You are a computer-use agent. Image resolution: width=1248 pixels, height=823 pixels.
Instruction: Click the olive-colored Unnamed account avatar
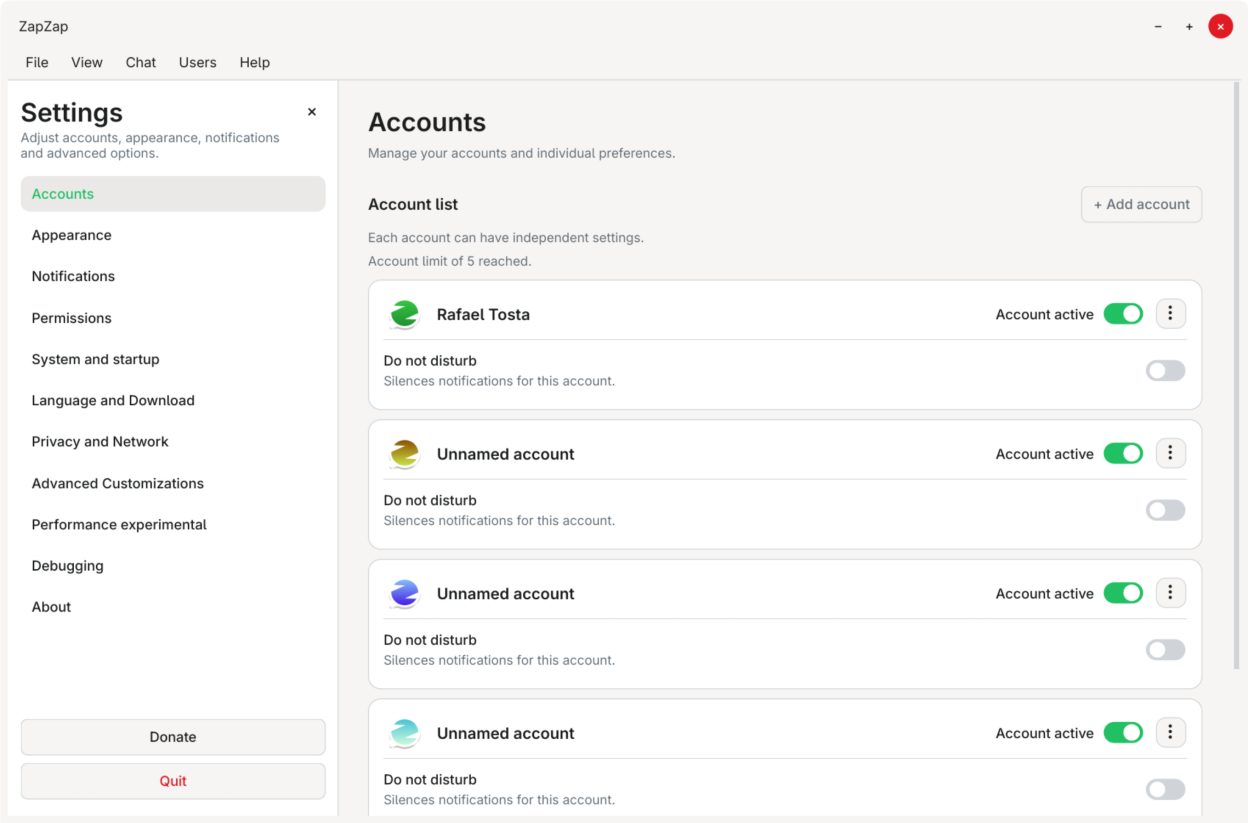405,454
